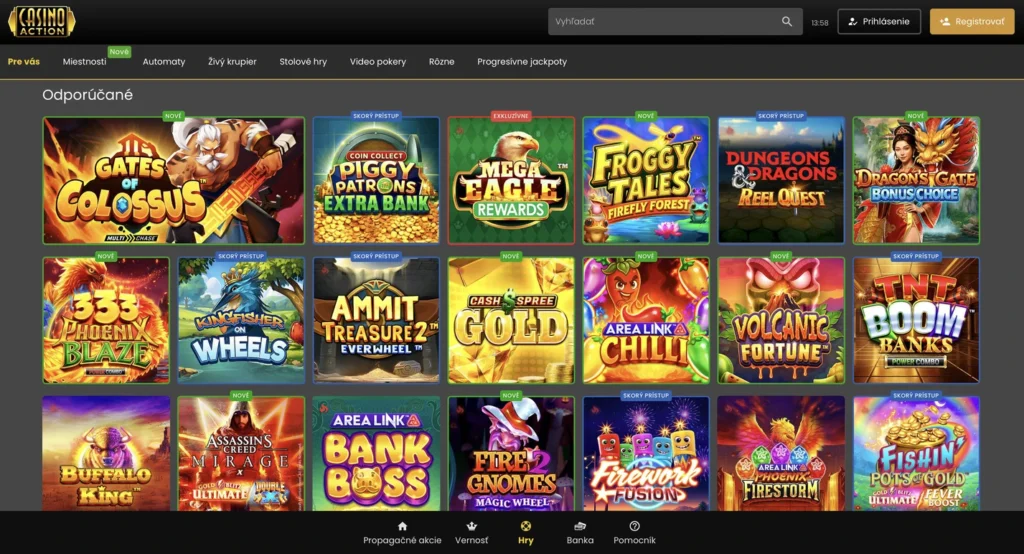Open the Miestnosti tab
The height and width of the screenshot is (554, 1024).
coord(84,61)
